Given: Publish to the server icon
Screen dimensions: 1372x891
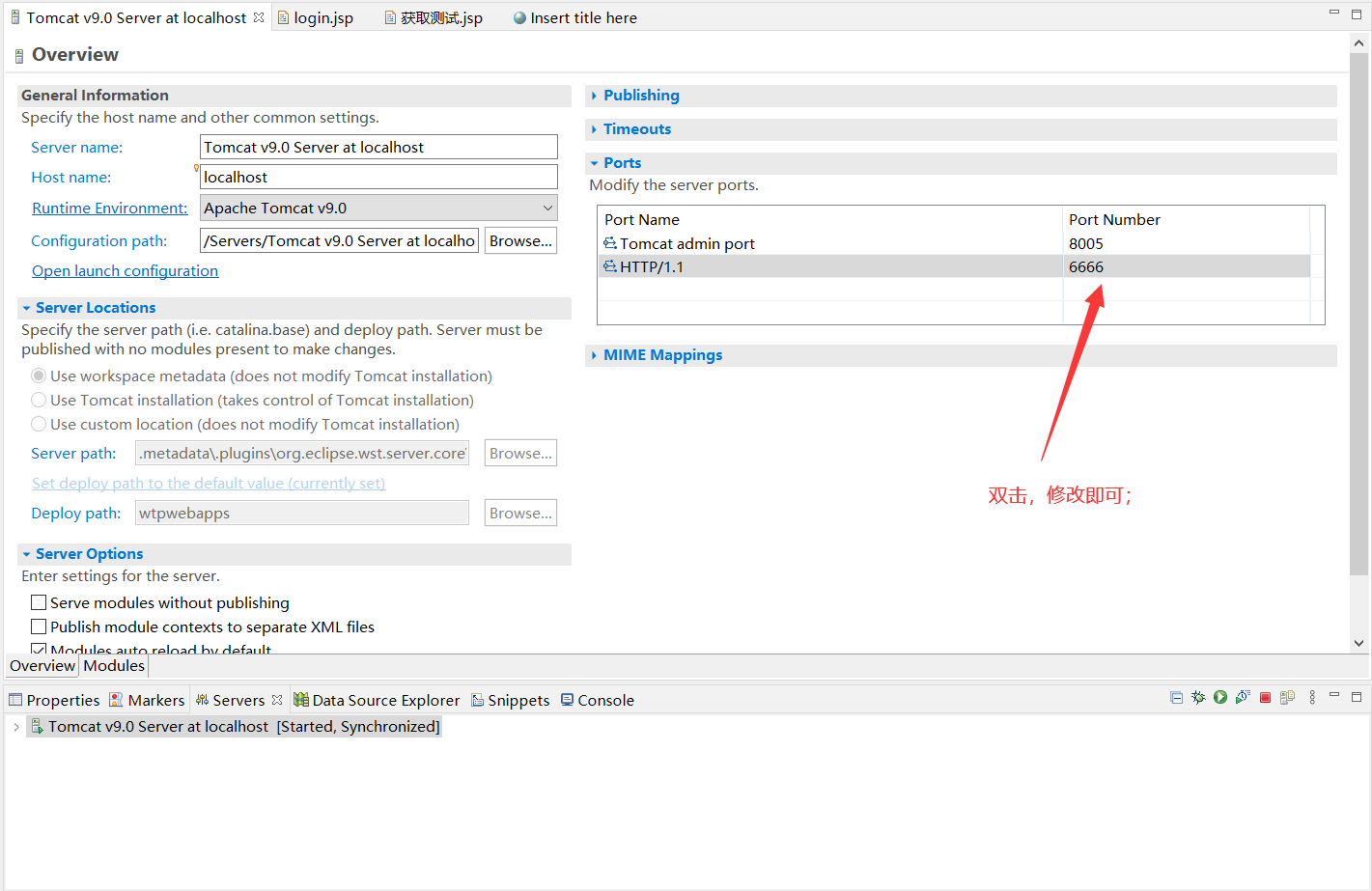Looking at the screenshot, I should pos(1287,698).
